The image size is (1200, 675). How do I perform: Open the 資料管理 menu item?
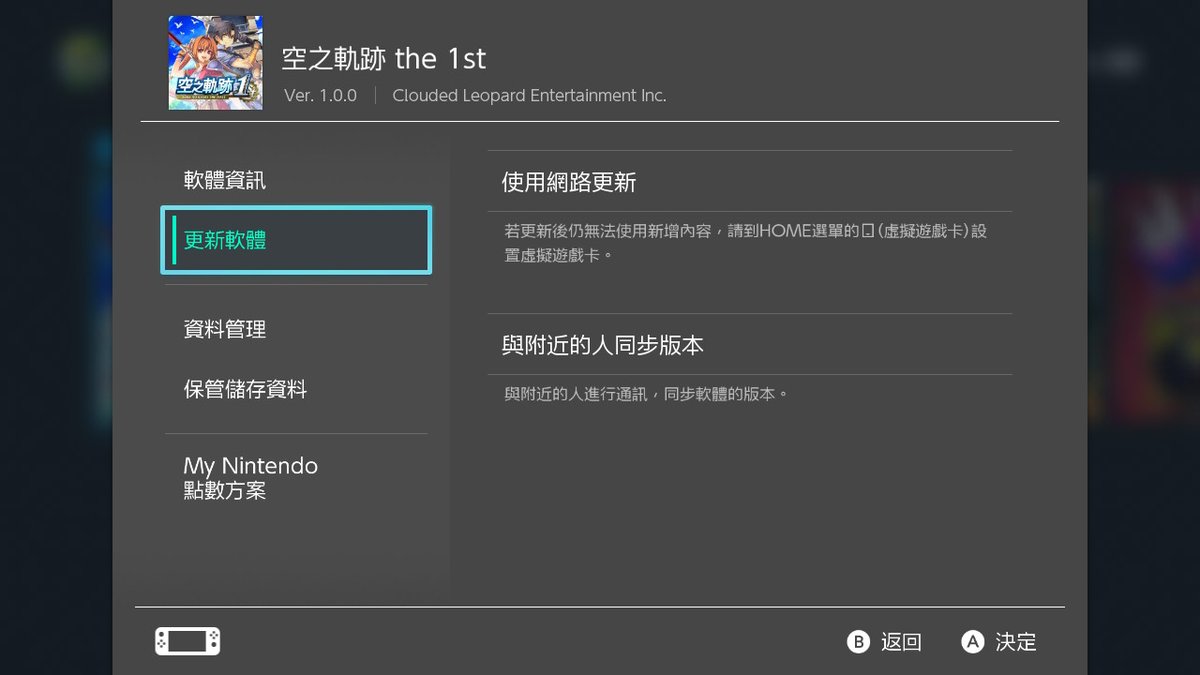pos(296,329)
